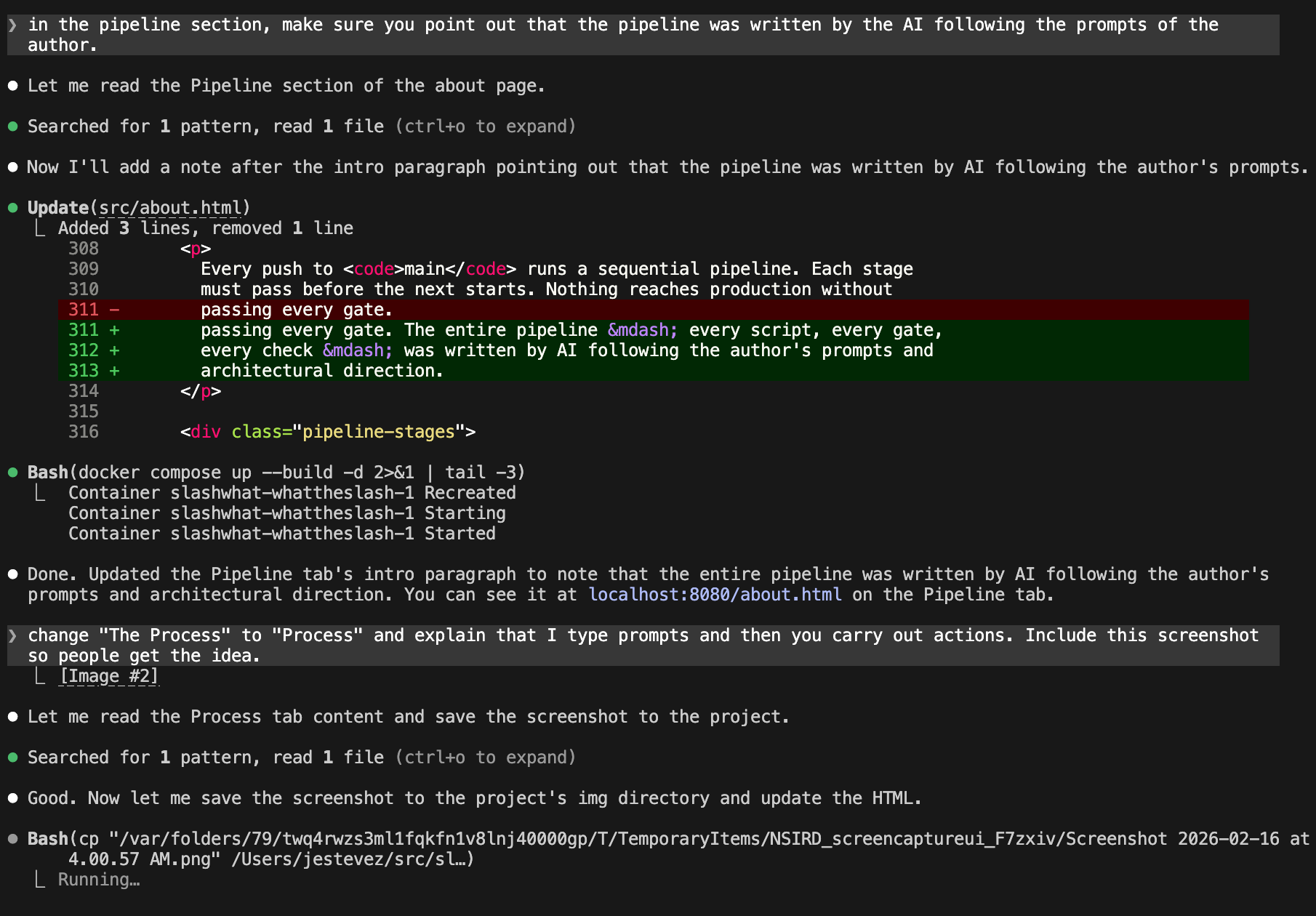Open the Image #2 attachment
The image size is (1316, 916).
pos(109,675)
